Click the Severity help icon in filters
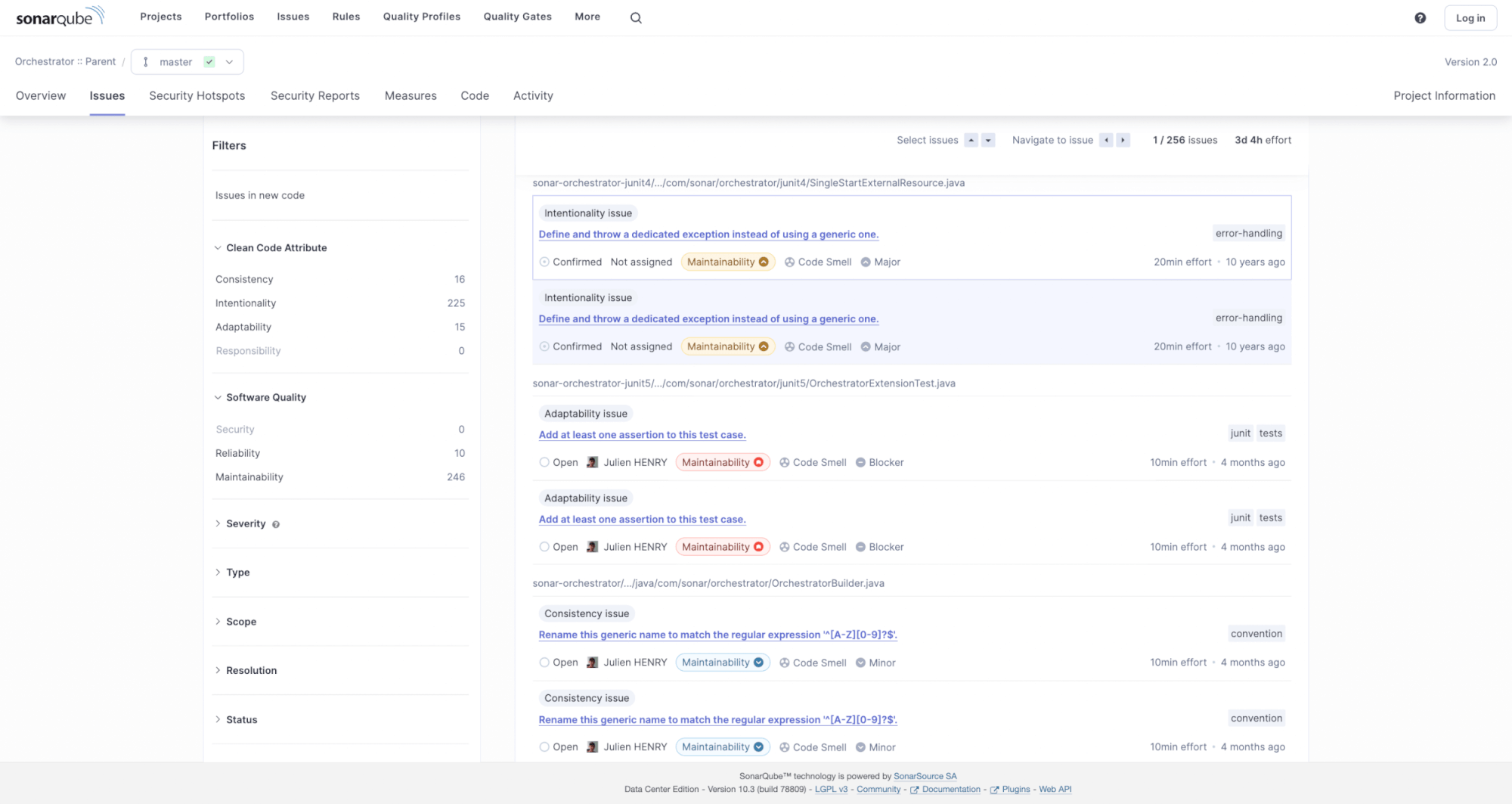Screen dimensions: 1512x804 (x=276, y=524)
